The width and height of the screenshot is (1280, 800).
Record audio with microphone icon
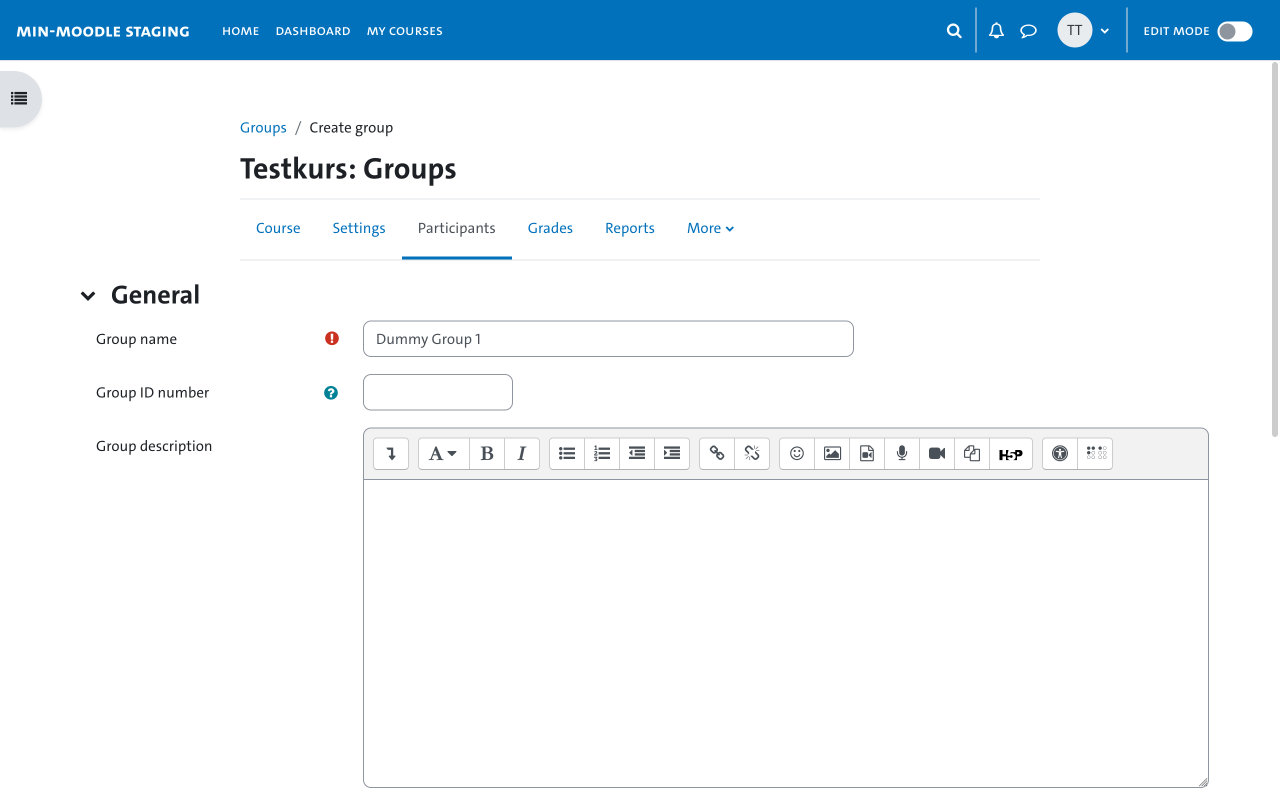[x=902, y=454]
